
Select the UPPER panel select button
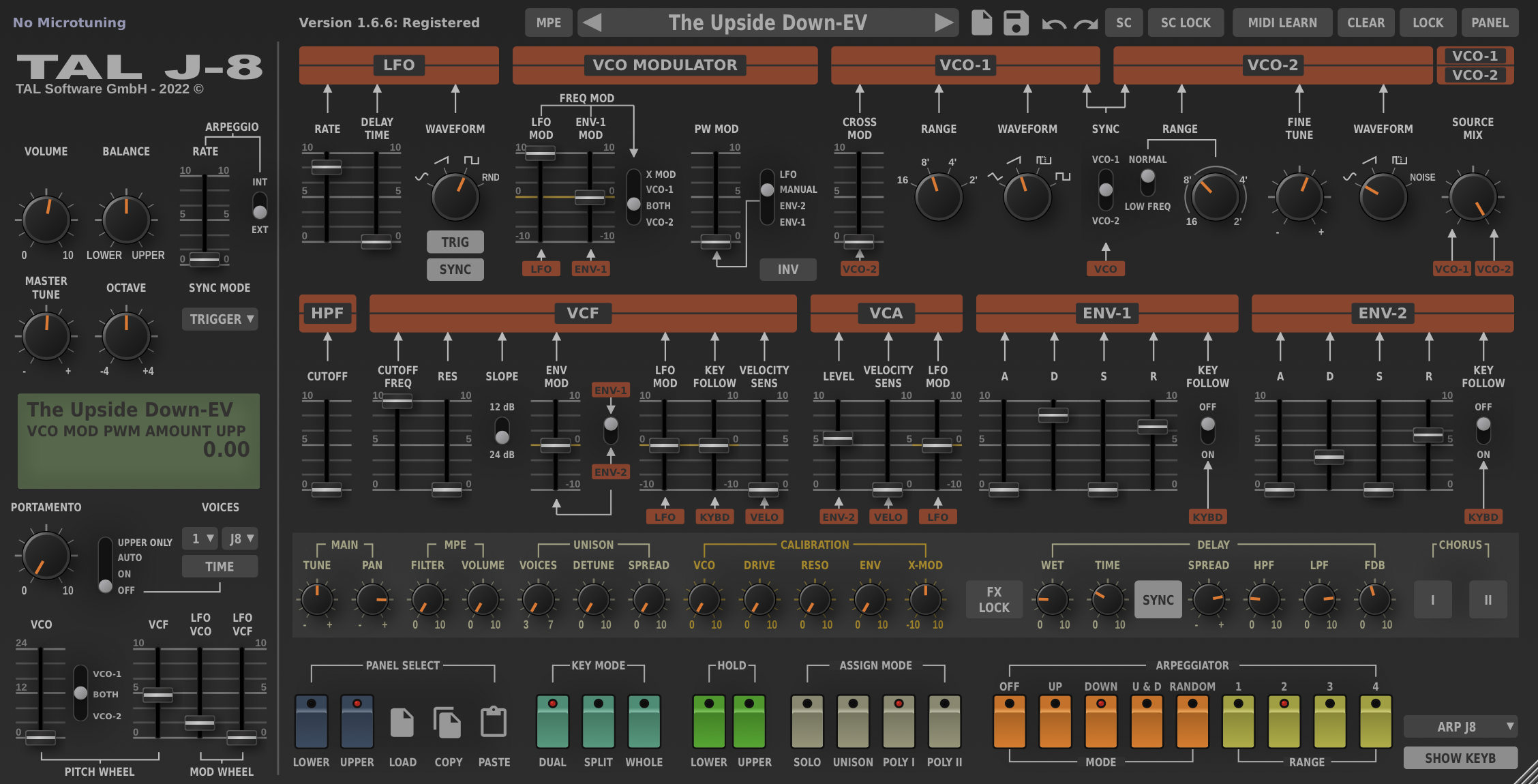[x=357, y=722]
